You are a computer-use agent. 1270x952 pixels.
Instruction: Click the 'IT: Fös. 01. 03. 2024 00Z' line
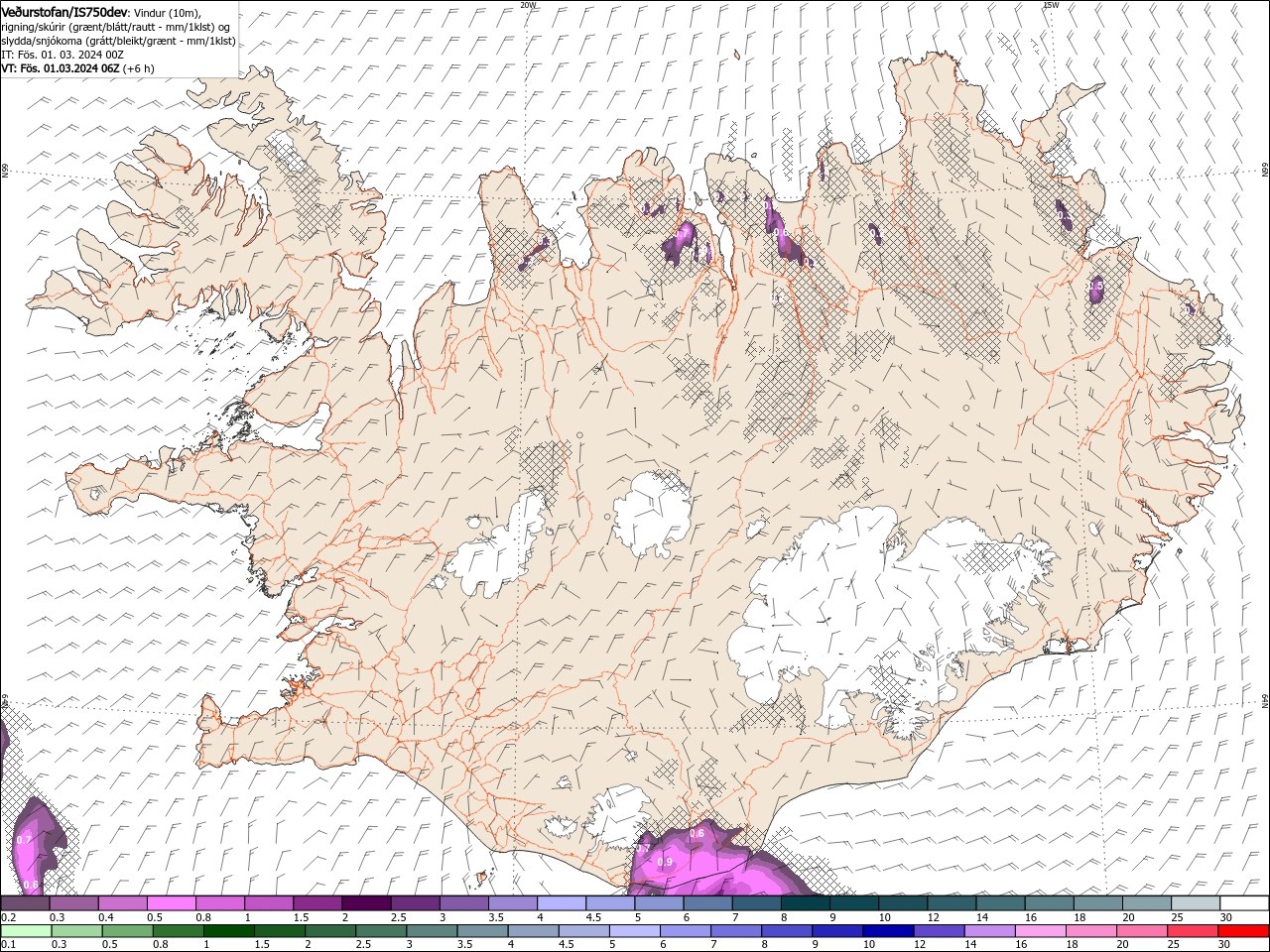(x=63, y=55)
